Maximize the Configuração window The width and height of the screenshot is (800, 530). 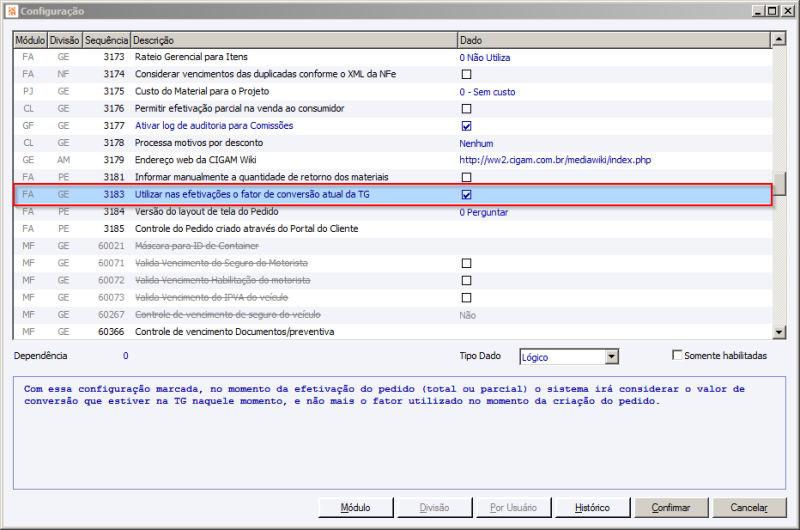pyautogui.click(x=772, y=11)
